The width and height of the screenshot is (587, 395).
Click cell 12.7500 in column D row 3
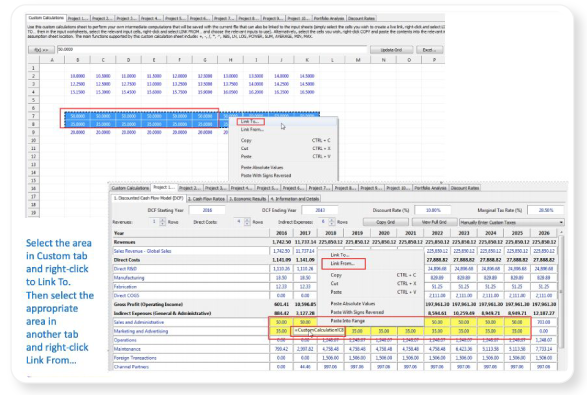click(128, 84)
